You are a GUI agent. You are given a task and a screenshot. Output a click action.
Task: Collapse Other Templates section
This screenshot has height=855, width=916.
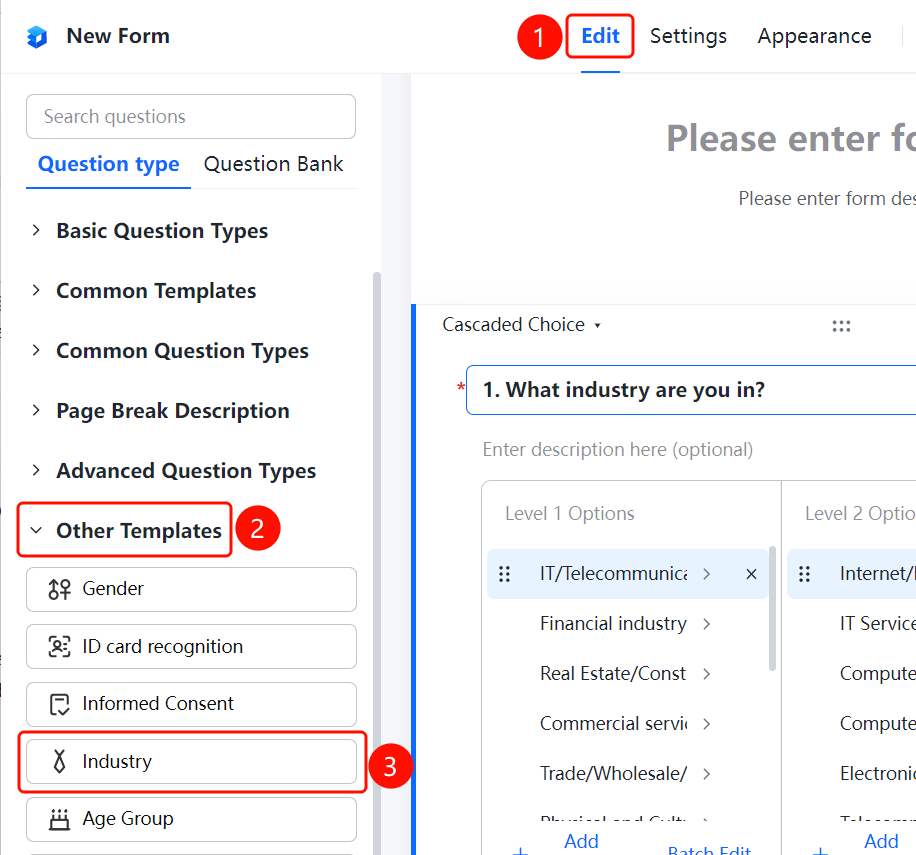(x=36, y=530)
